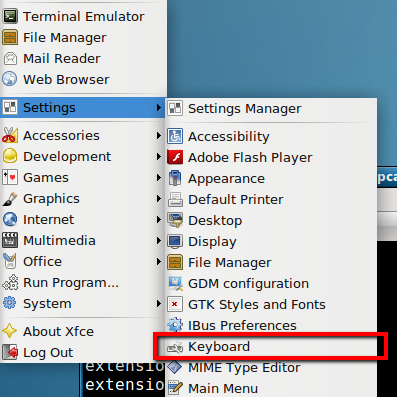The width and height of the screenshot is (397, 397).
Task: Choose the Display menu entry
Action: pos(271,241)
